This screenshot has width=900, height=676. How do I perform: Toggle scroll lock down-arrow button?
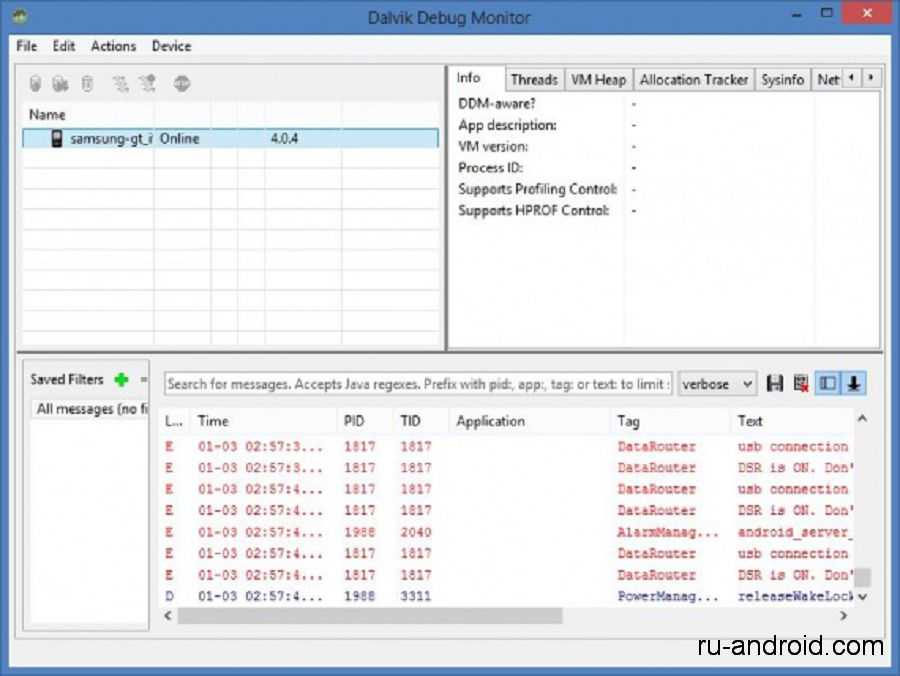click(x=854, y=383)
